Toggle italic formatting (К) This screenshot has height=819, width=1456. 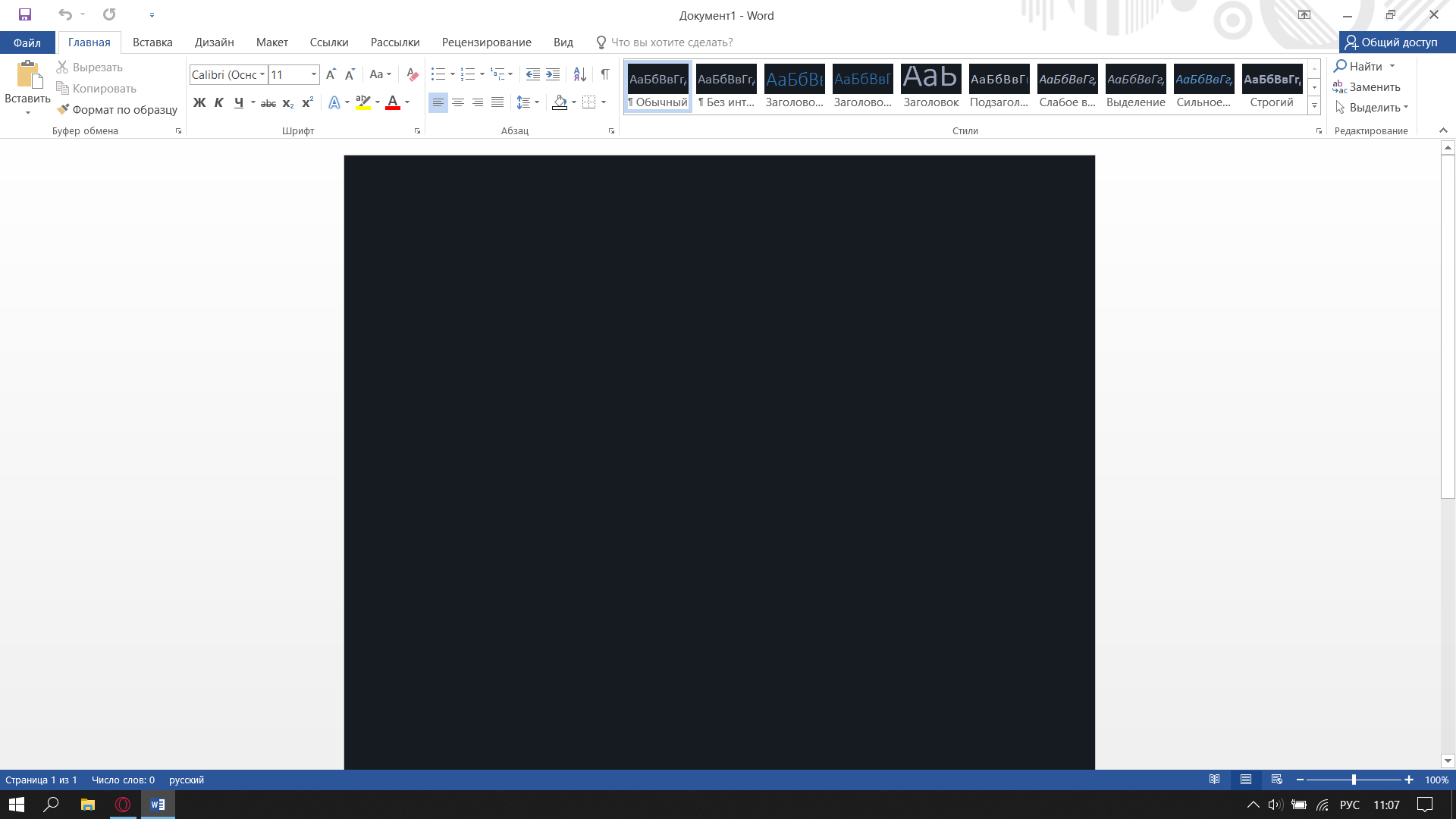click(219, 102)
